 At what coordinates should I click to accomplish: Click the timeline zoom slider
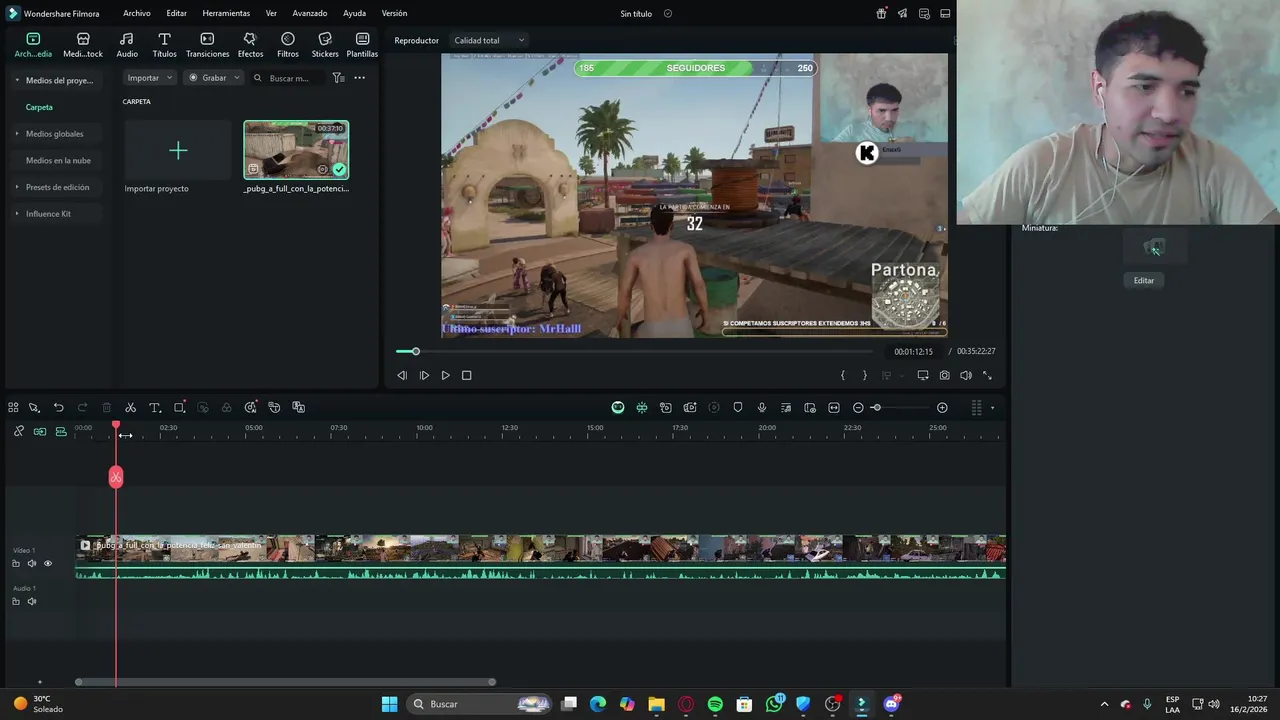pyautogui.click(x=900, y=407)
